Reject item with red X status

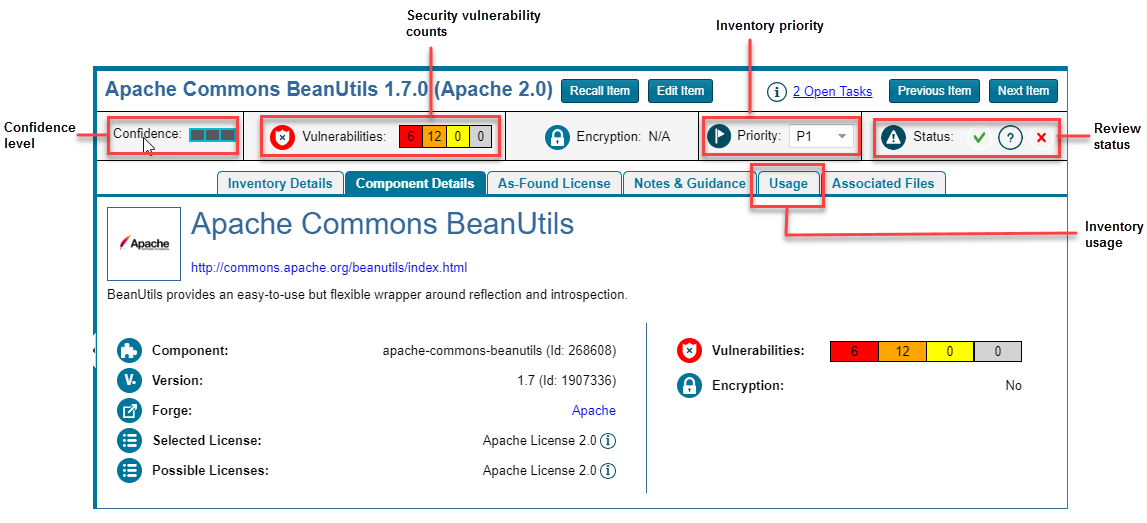pyautogui.click(x=1042, y=138)
